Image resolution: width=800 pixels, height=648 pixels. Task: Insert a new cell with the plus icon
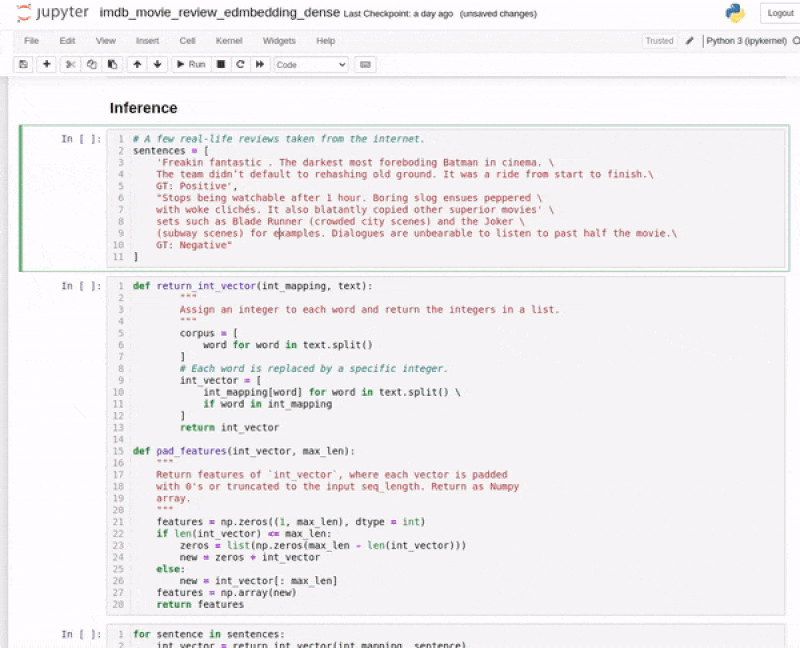(47, 64)
